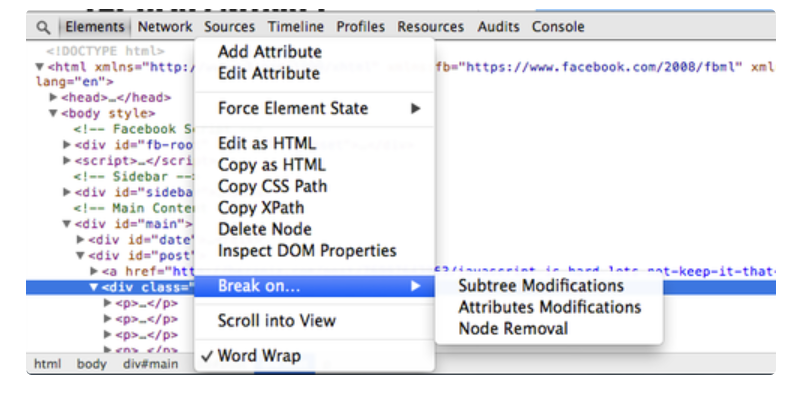
Task: Expand the first p node under highlighted div
Action: tap(107, 302)
